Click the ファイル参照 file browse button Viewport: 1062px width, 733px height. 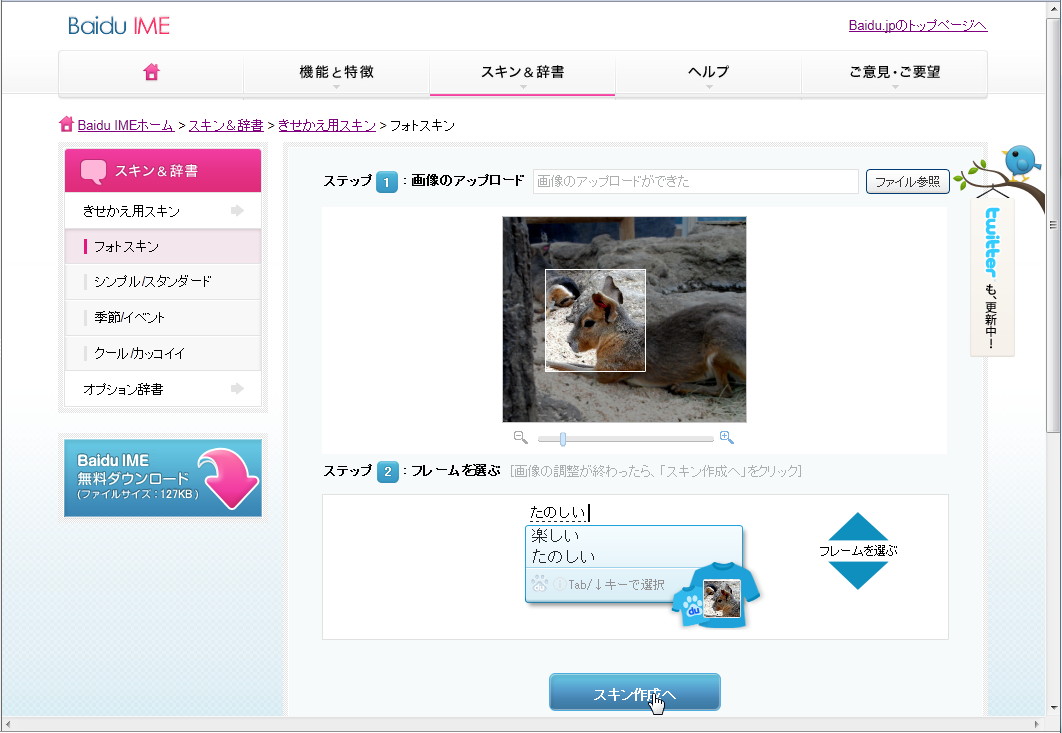907,182
